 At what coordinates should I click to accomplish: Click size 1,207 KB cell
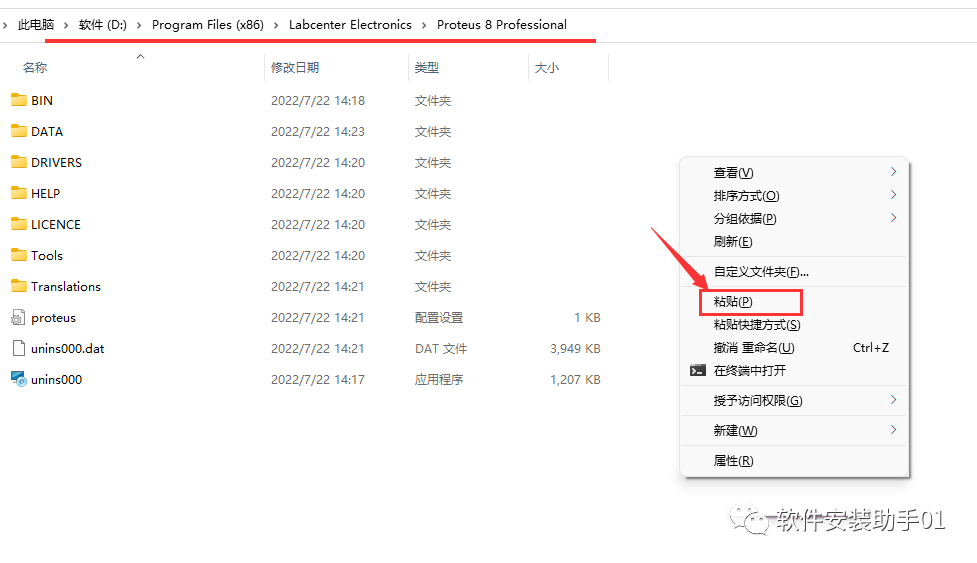click(575, 379)
